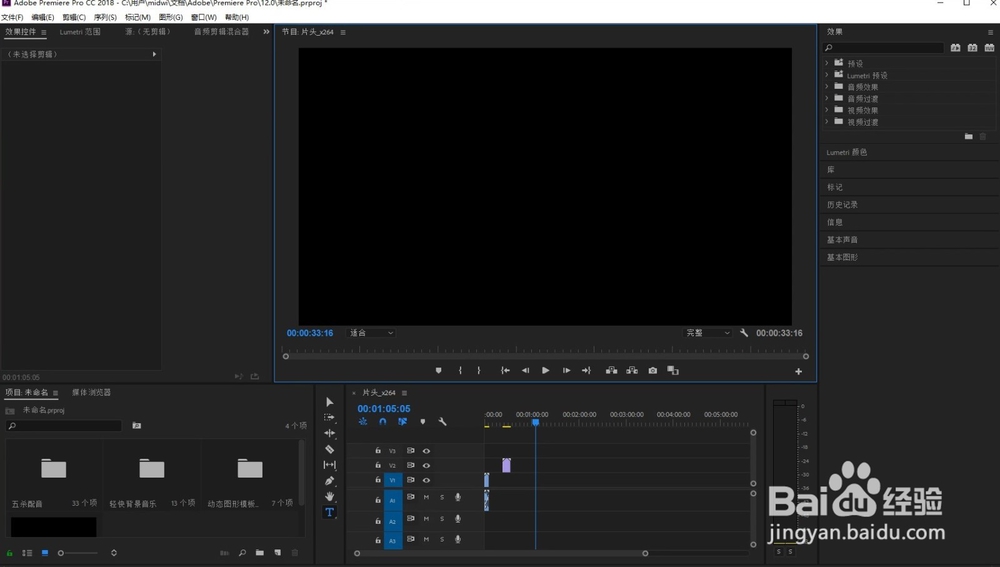This screenshot has height=567, width=1000.
Task: Toggle insert sequences as nests option
Action: click(x=363, y=422)
